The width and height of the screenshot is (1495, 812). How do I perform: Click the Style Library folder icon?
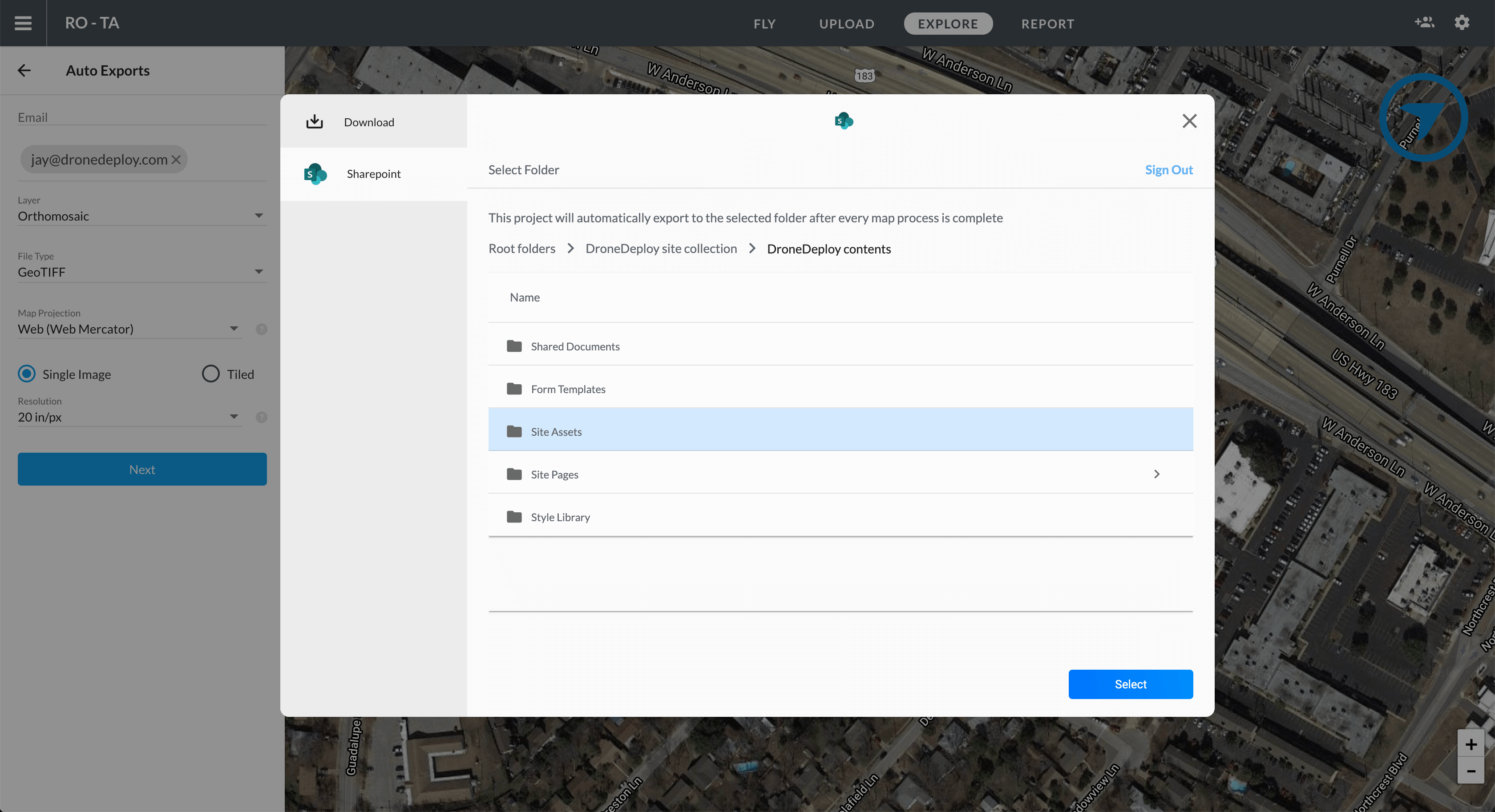[513, 517]
